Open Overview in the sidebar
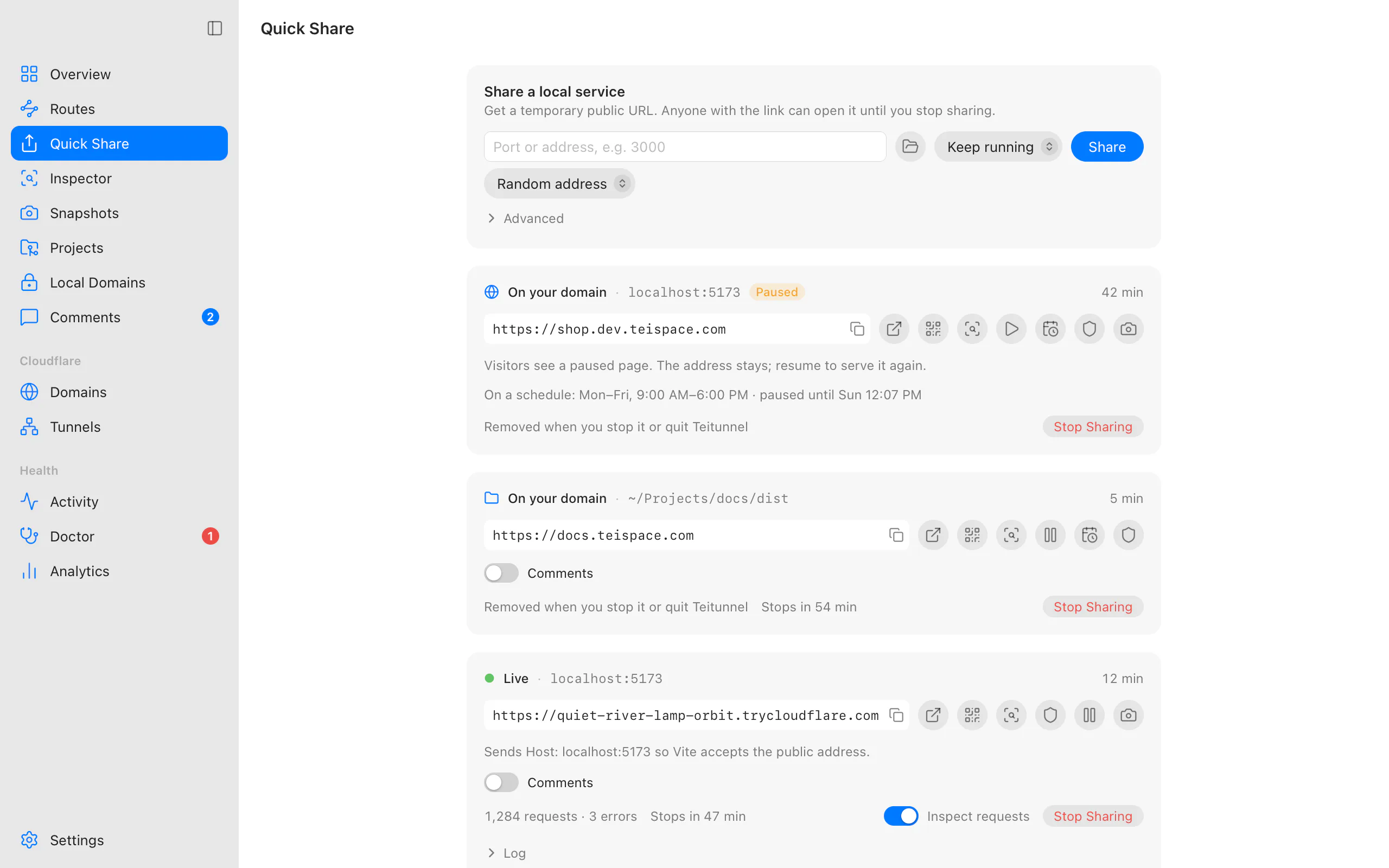Image resolution: width=1389 pixels, height=868 pixels. (x=119, y=74)
